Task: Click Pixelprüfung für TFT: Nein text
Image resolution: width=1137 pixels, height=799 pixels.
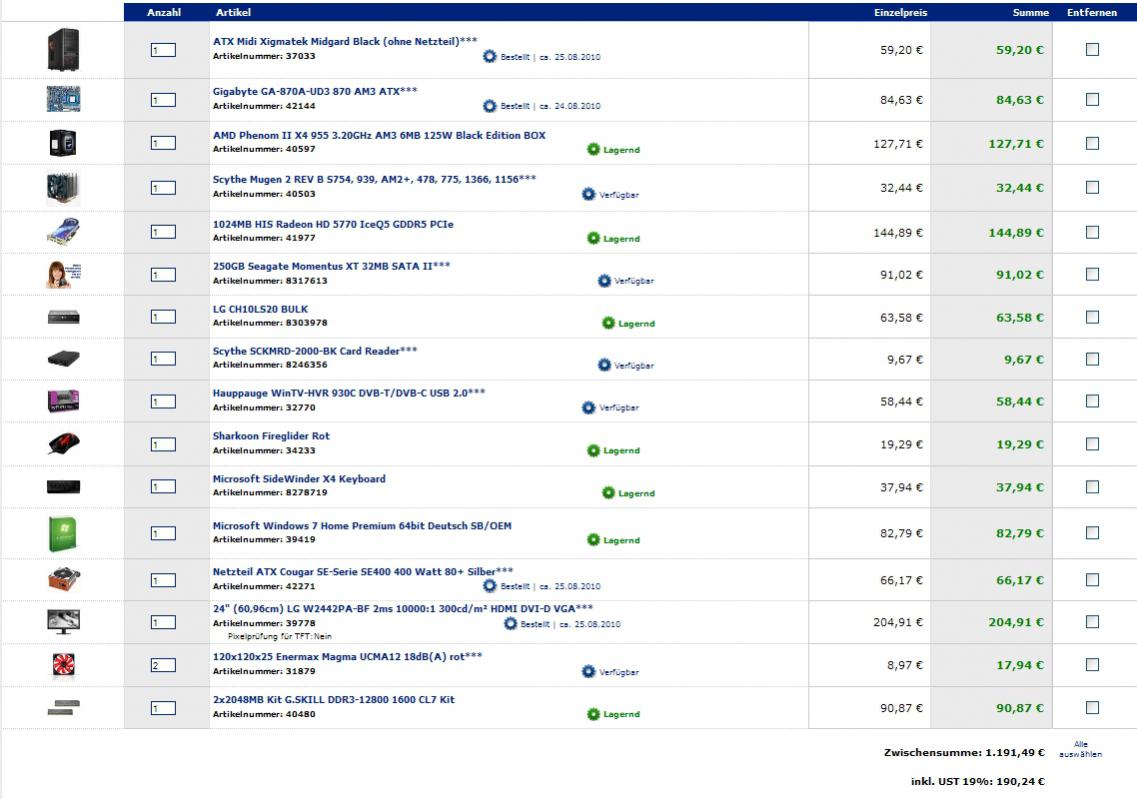Action: point(280,637)
